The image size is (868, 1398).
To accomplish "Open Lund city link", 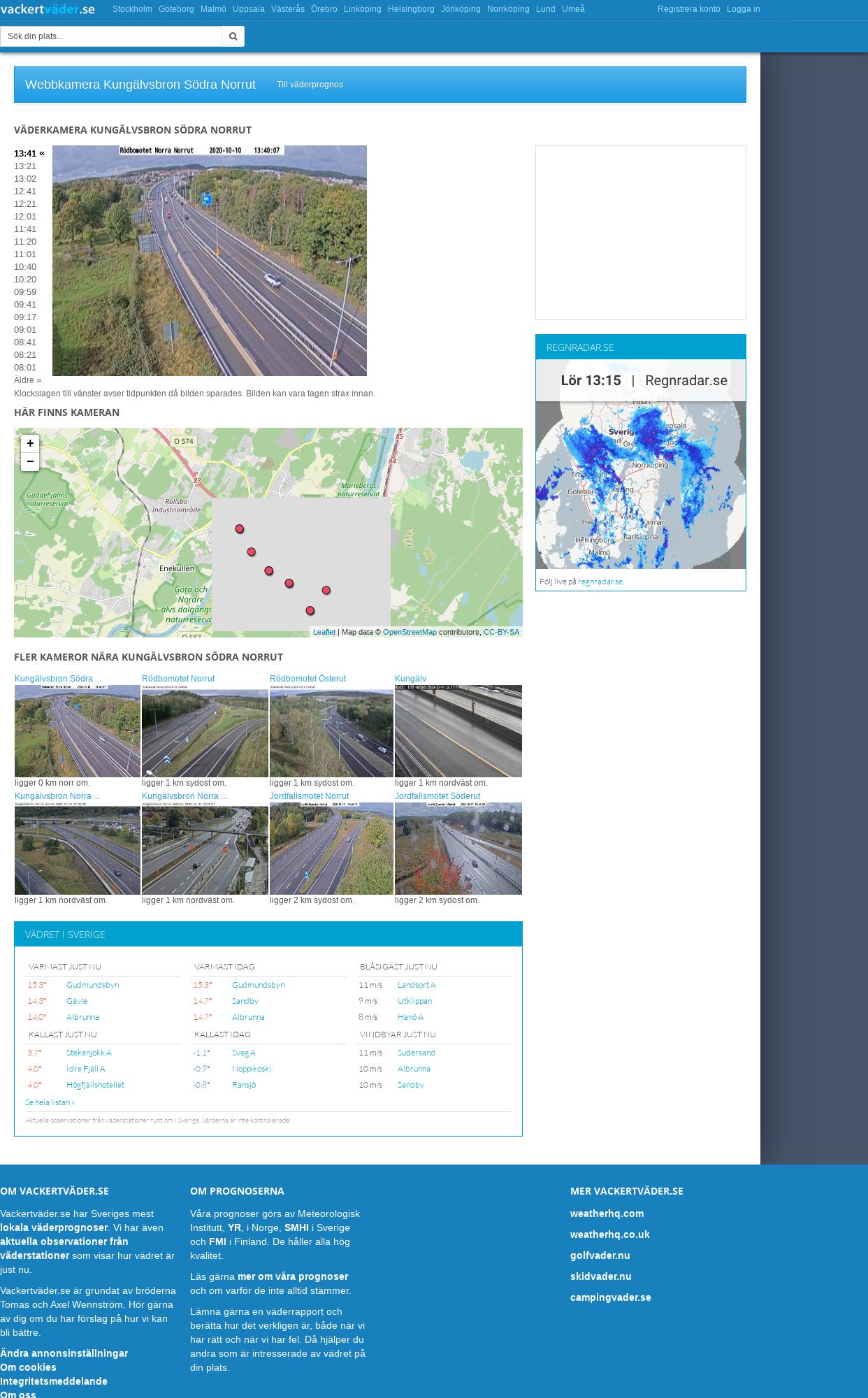I will click(546, 9).
